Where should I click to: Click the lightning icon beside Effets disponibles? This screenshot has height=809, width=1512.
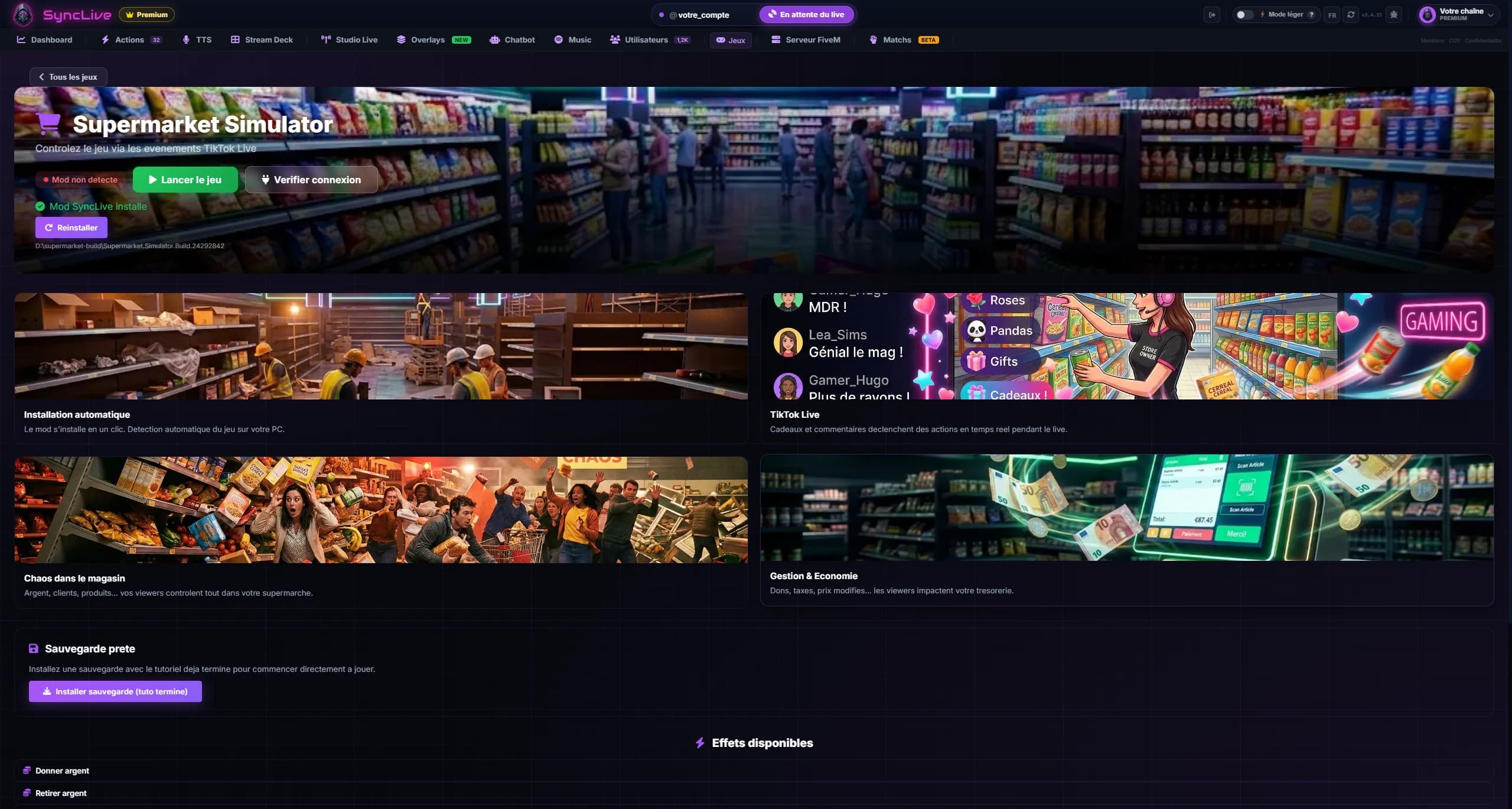click(700, 743)
